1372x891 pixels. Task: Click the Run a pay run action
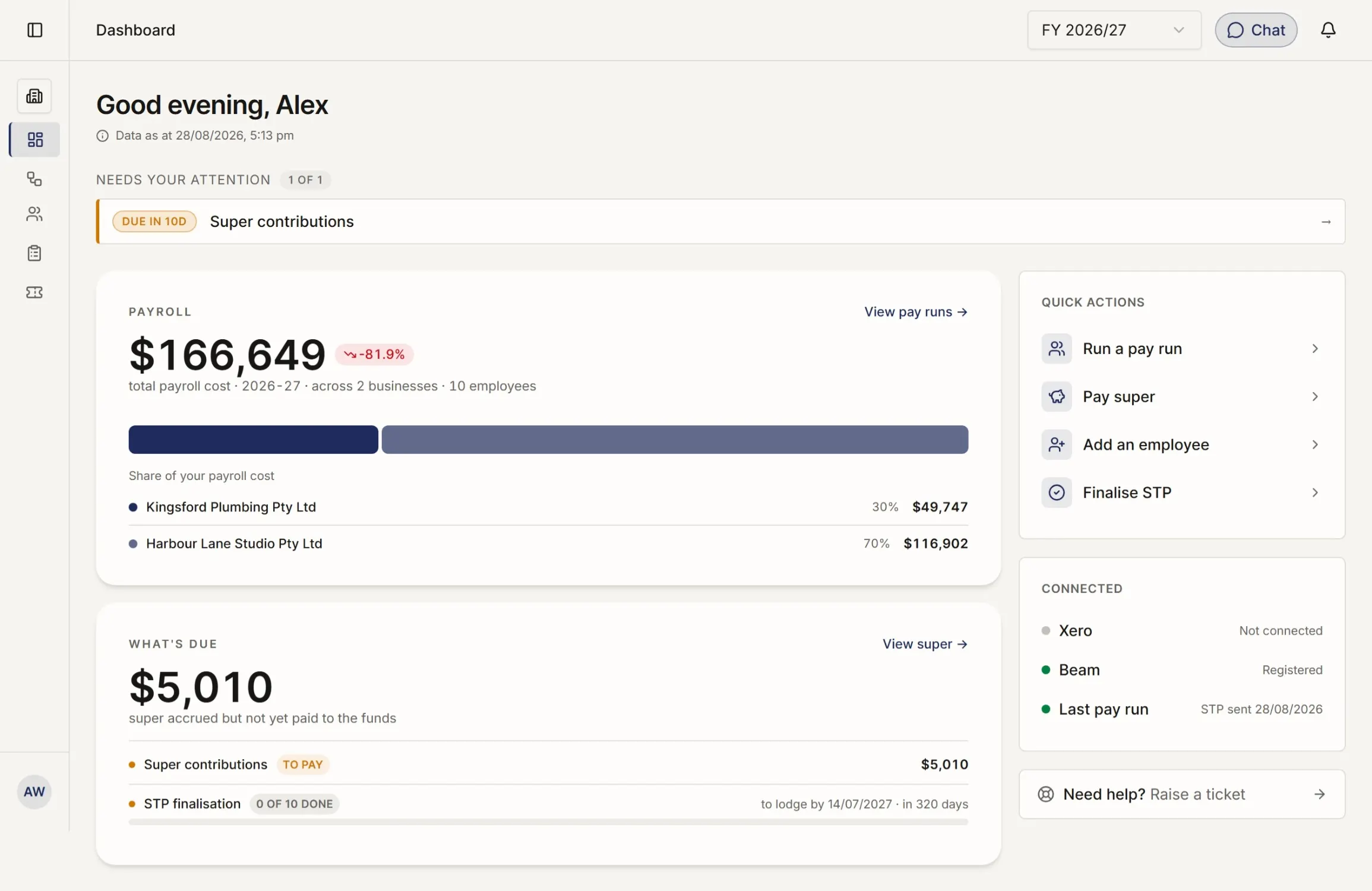click(x=1182, y=349)
